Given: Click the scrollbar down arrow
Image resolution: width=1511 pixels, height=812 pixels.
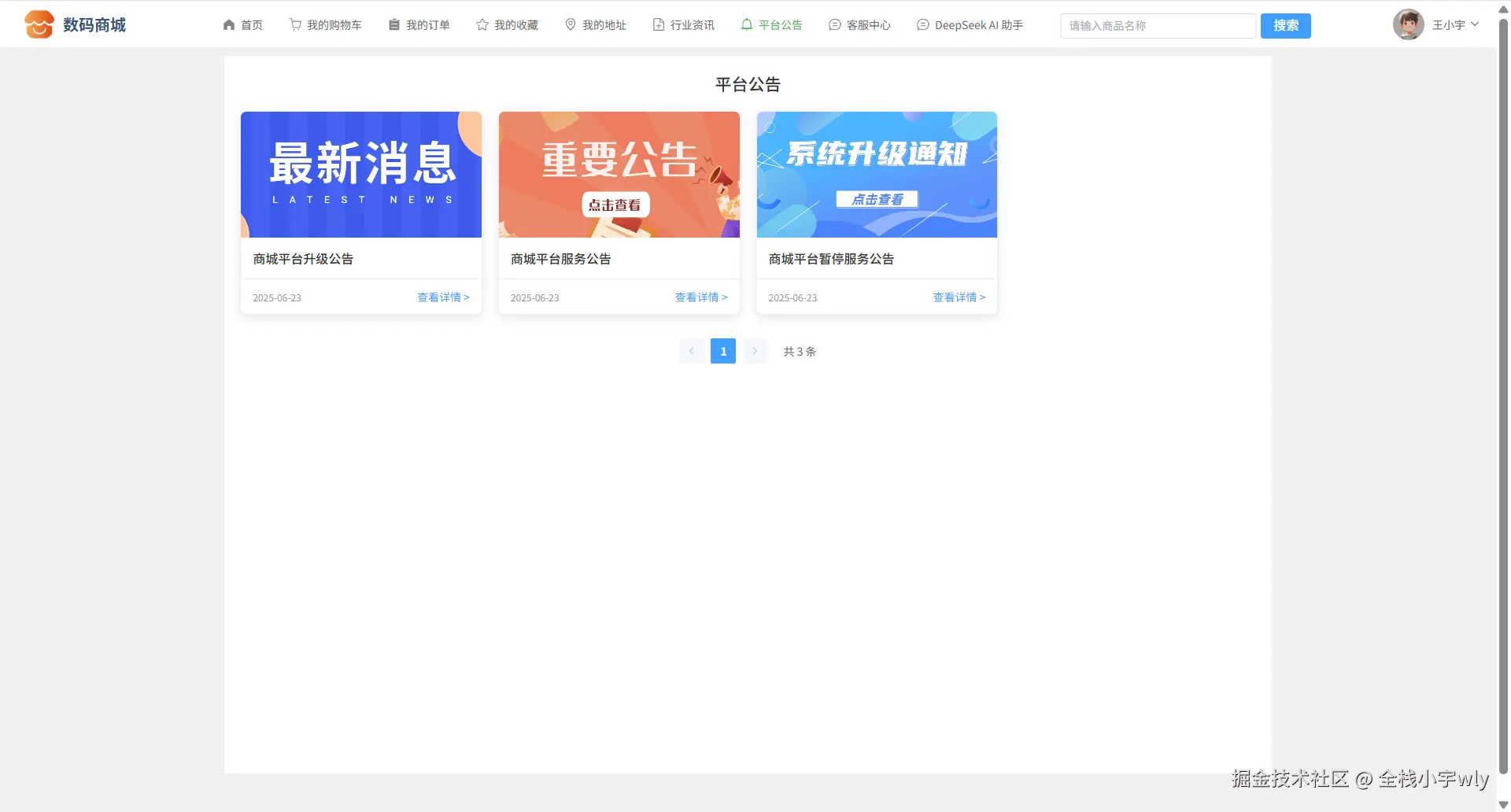Looking at the screenshot, I should 1503,804.
